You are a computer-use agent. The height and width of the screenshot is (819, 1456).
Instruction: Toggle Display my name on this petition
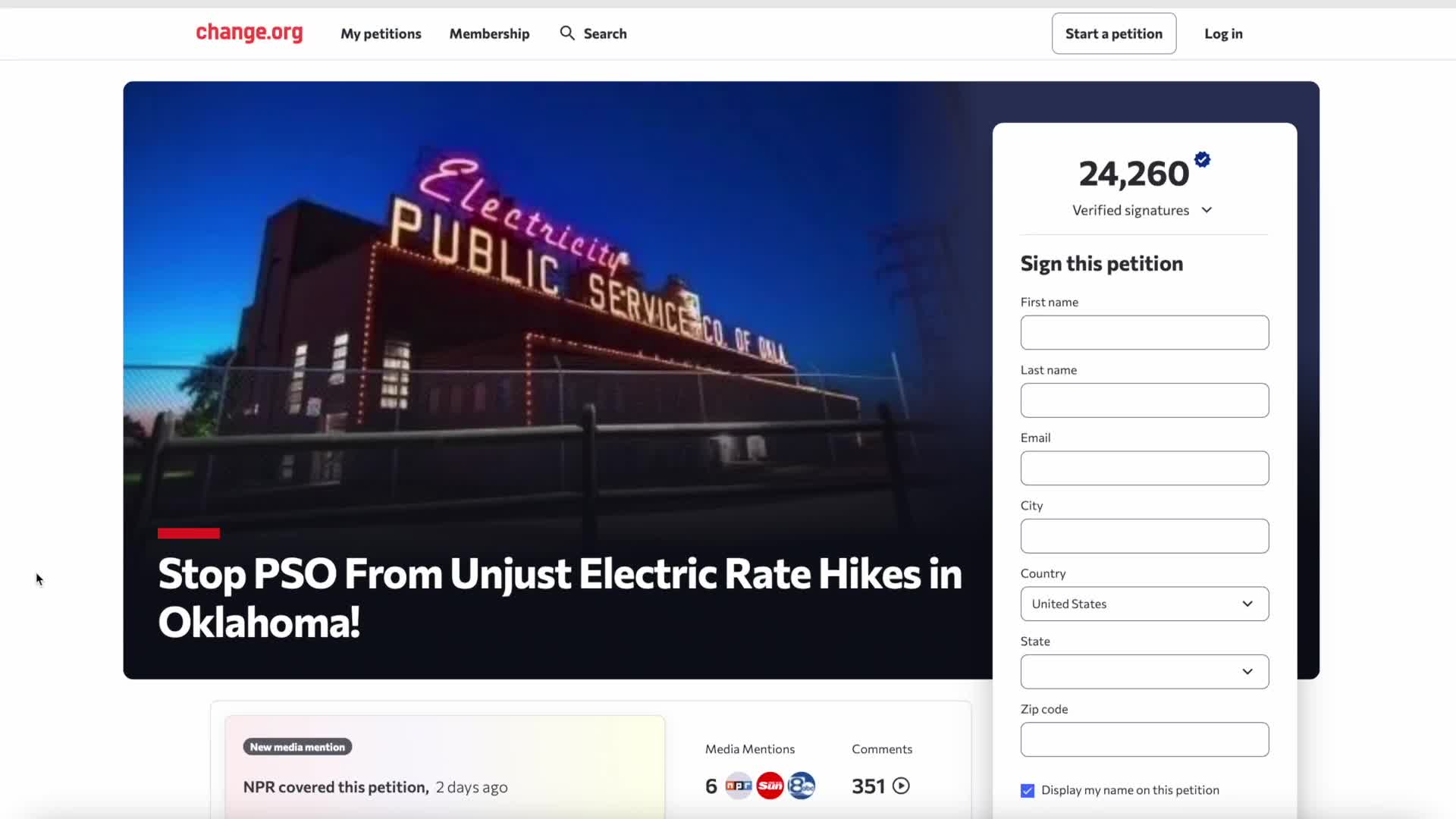point(1028,791)
